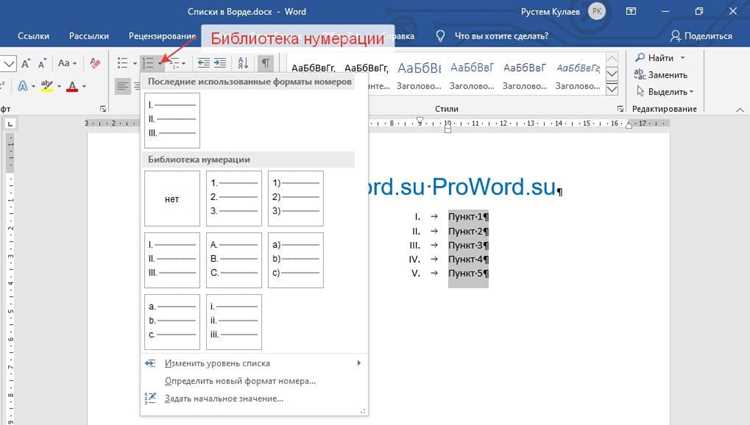Viewport: 750px width, 425px height.
Task: Open the text effects dropdown arrow
Action: [x=33, y=87]
